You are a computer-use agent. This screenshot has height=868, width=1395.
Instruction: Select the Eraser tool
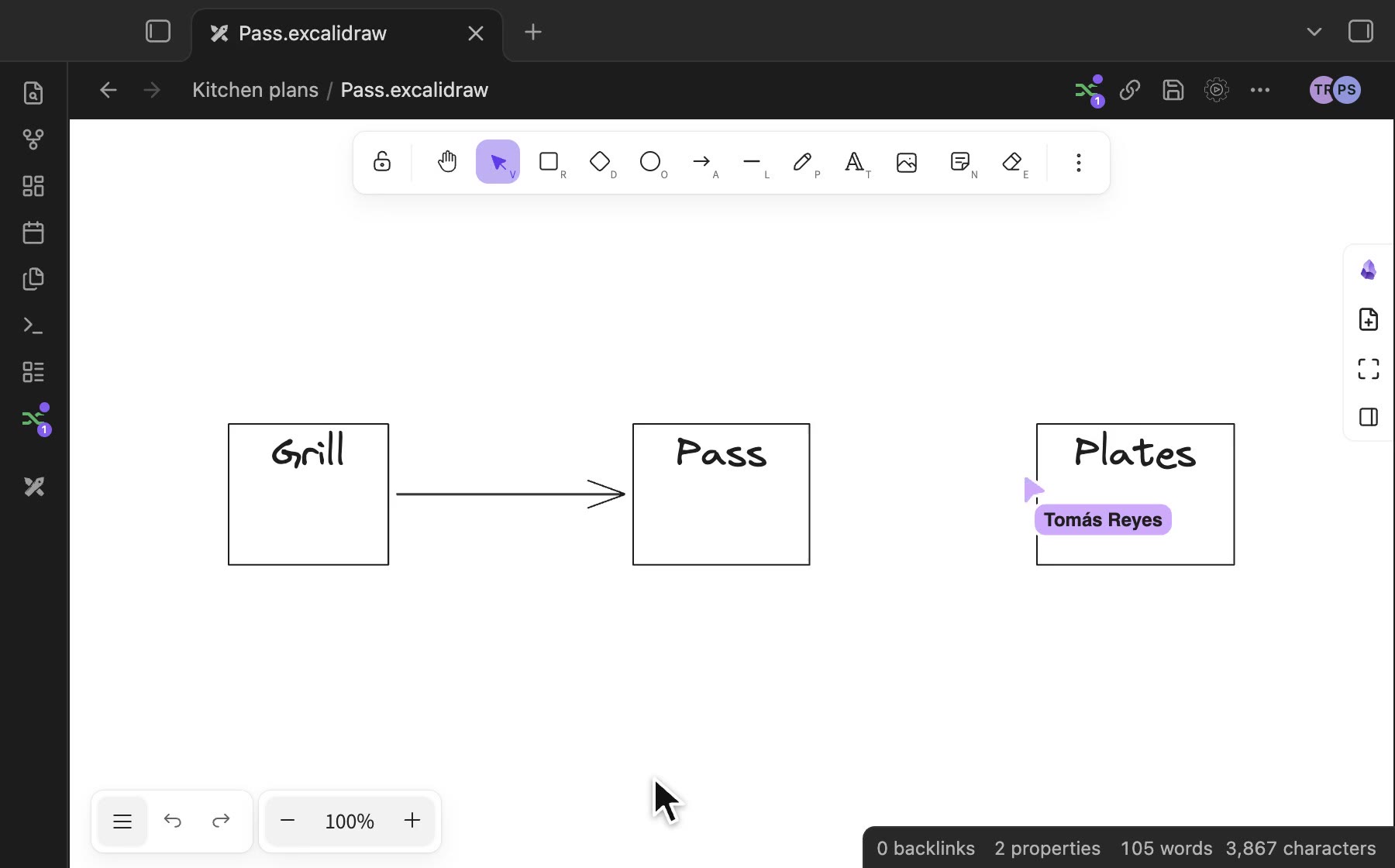click(1012, 162)
